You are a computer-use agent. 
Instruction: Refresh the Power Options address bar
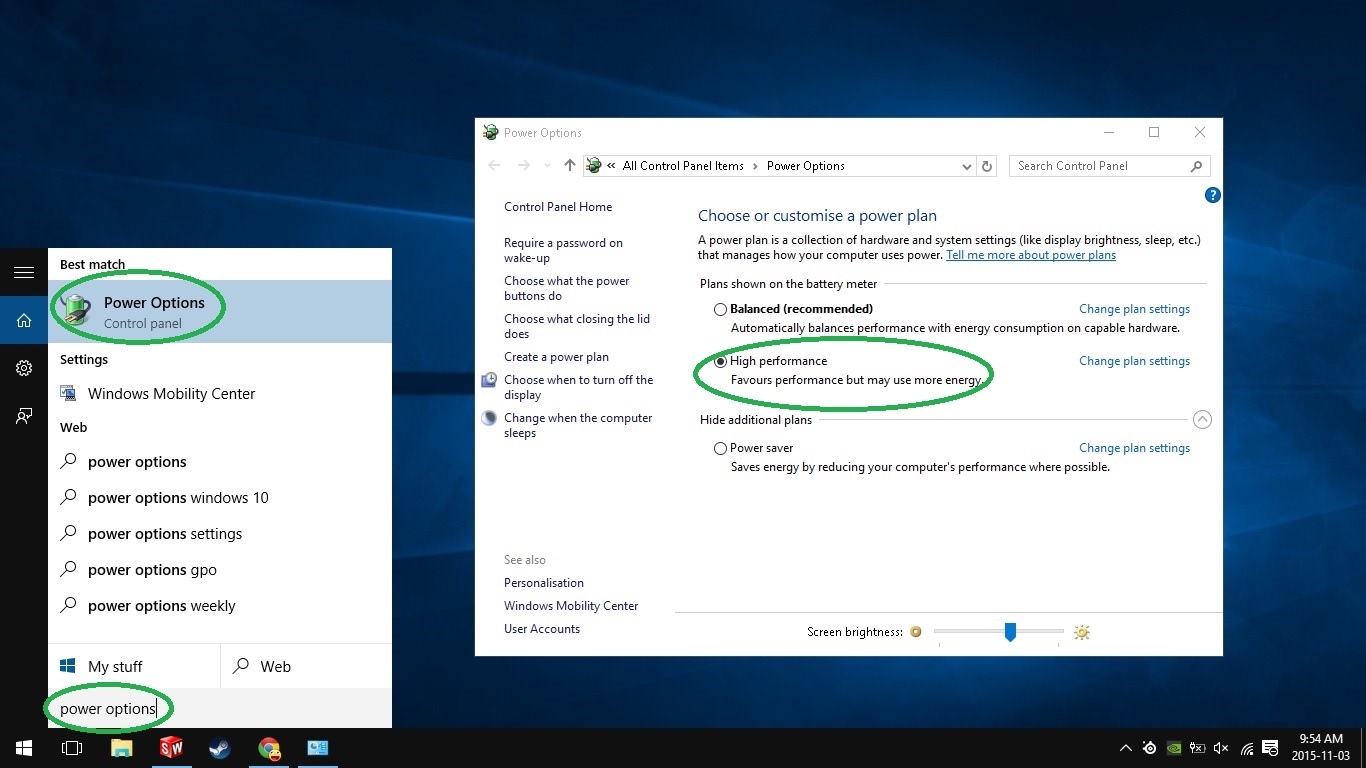click(x=987, y=166)
